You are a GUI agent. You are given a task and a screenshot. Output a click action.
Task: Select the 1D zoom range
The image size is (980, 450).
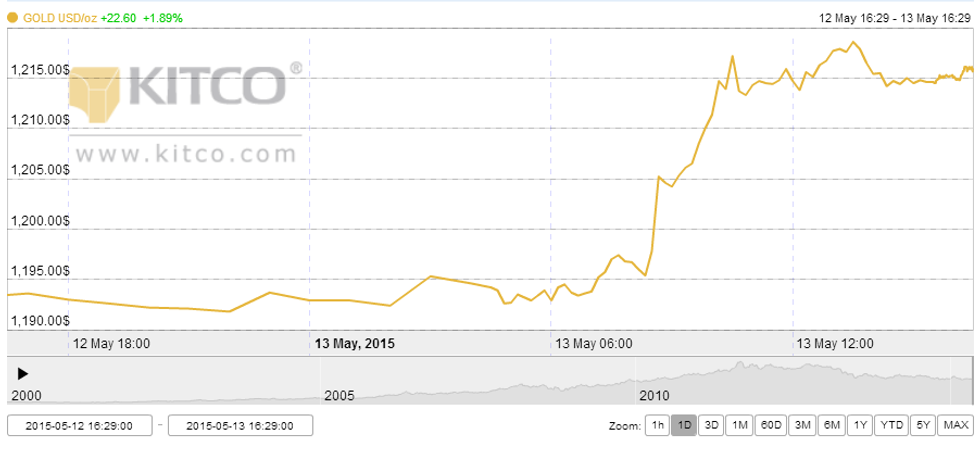click(x=684, y=425)
